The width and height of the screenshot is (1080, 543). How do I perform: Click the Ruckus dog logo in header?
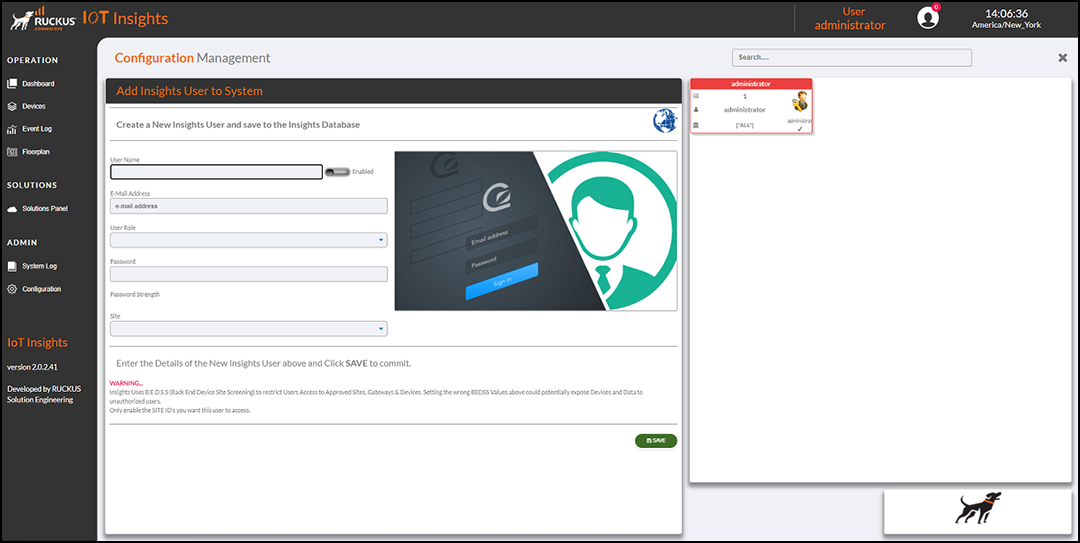[43, 19]
